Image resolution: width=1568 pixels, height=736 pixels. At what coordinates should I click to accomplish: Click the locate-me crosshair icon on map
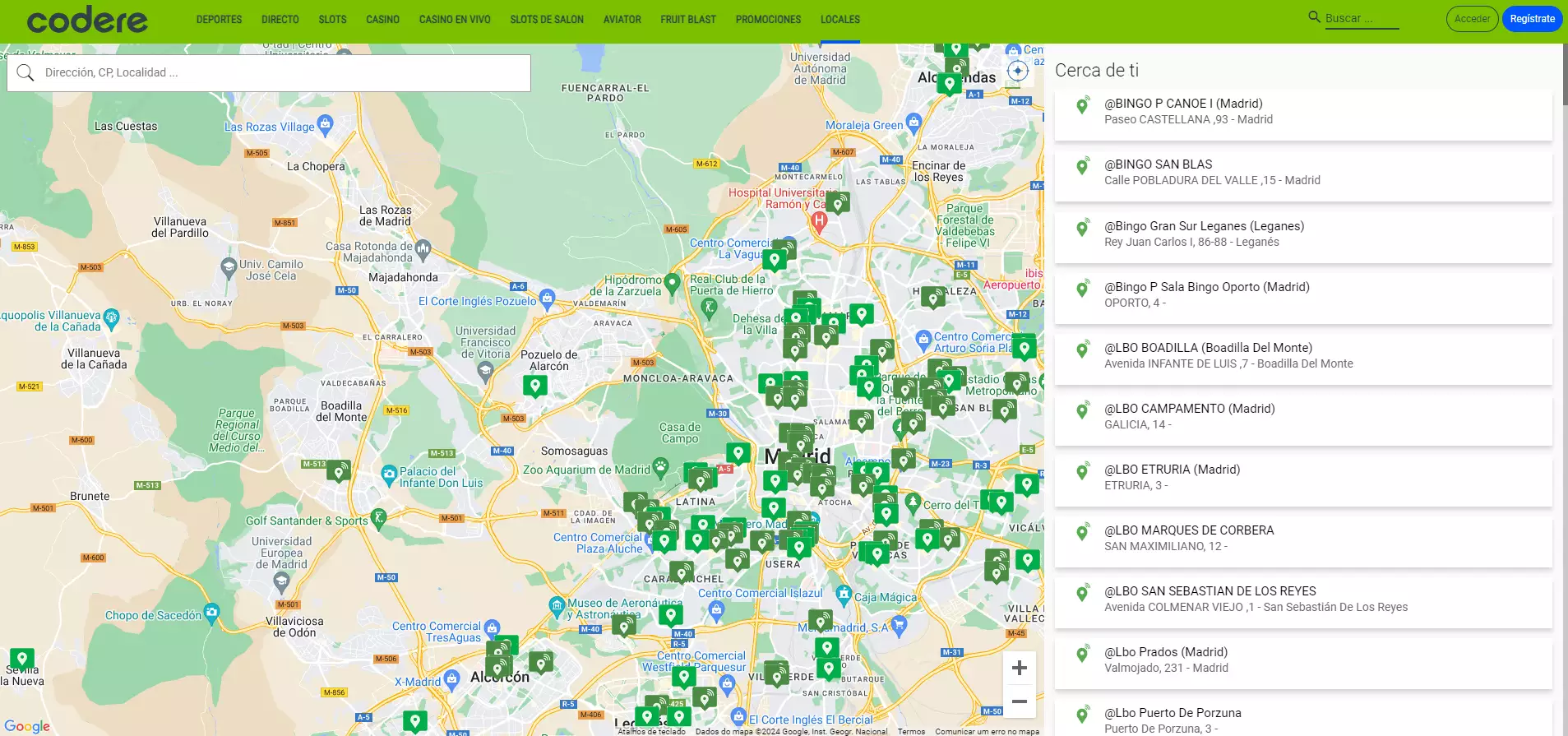pyautogui.click(x=1018, y=71)
